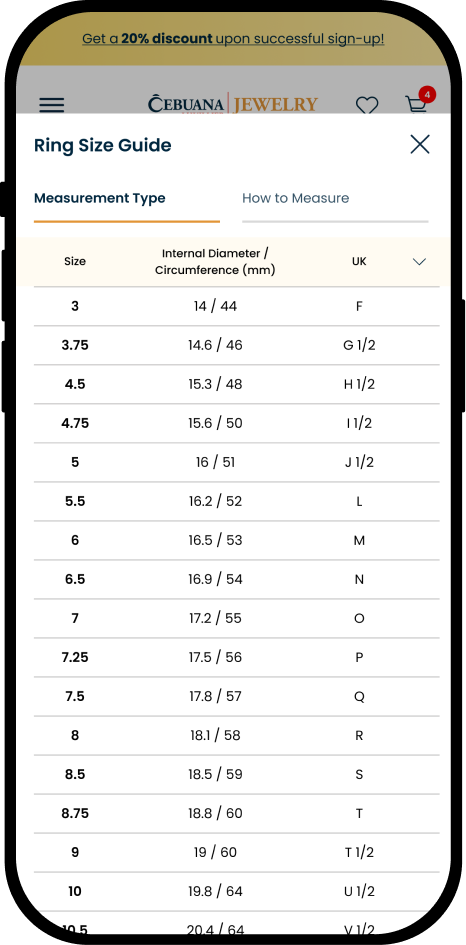This screenshot has height=945, width=466.
Task: Open the shopping cart icon
Action: pyautogui.click(x=416, y=104)
